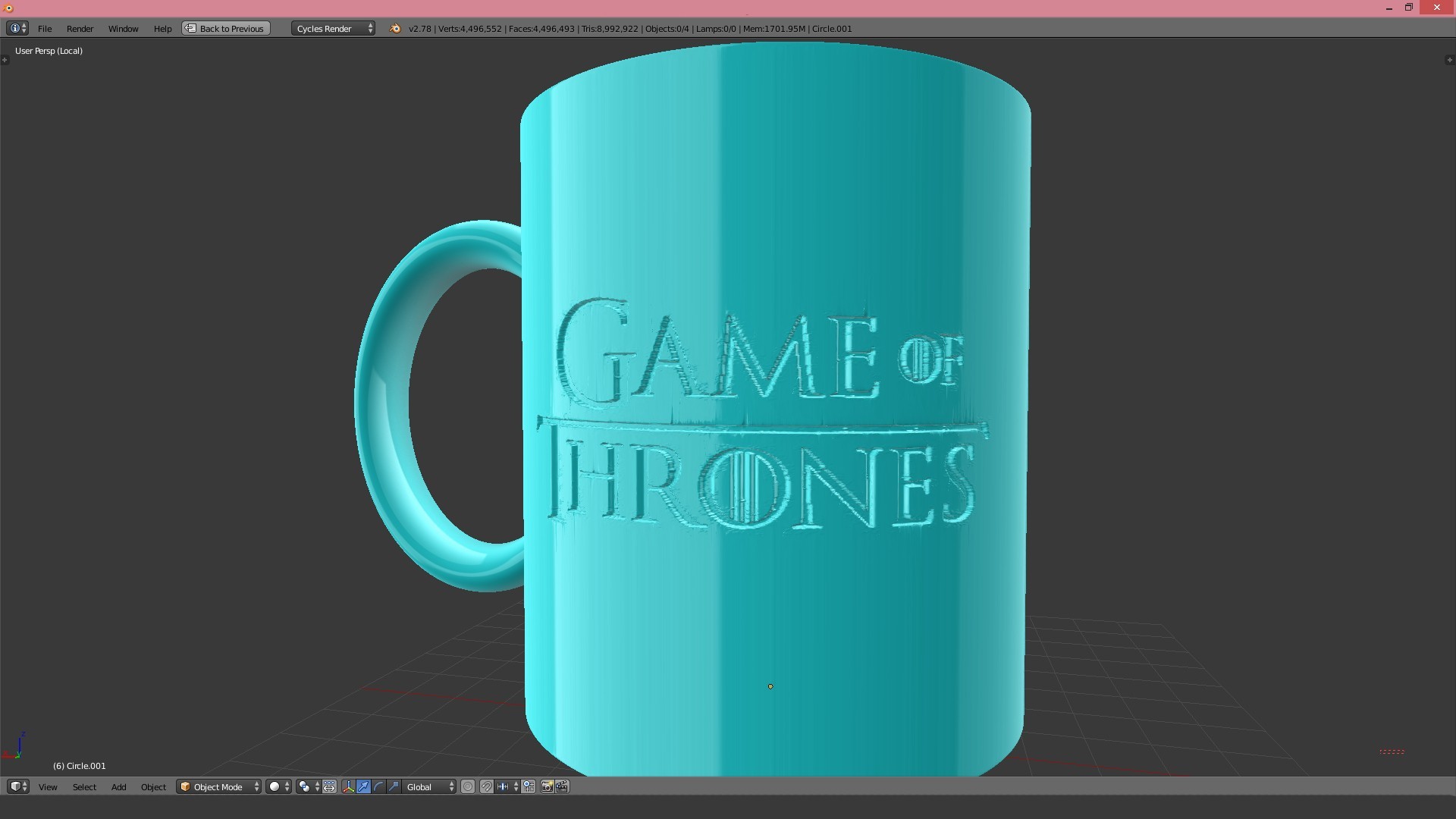
Task: Open the Window menu
Action: click(x=123, y=28)
